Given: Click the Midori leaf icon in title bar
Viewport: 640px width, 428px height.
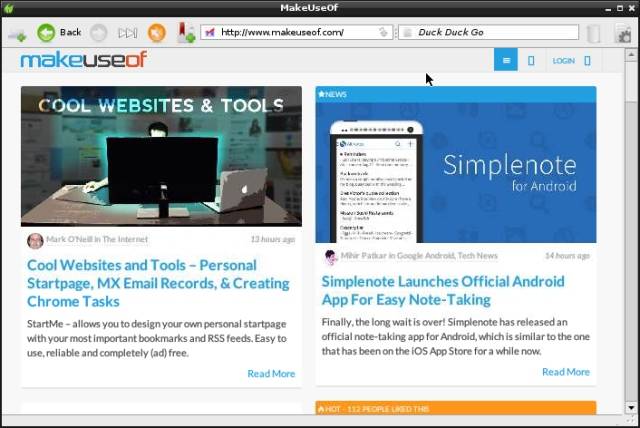Looking at the screenshot, I should [x=8, y=8].
